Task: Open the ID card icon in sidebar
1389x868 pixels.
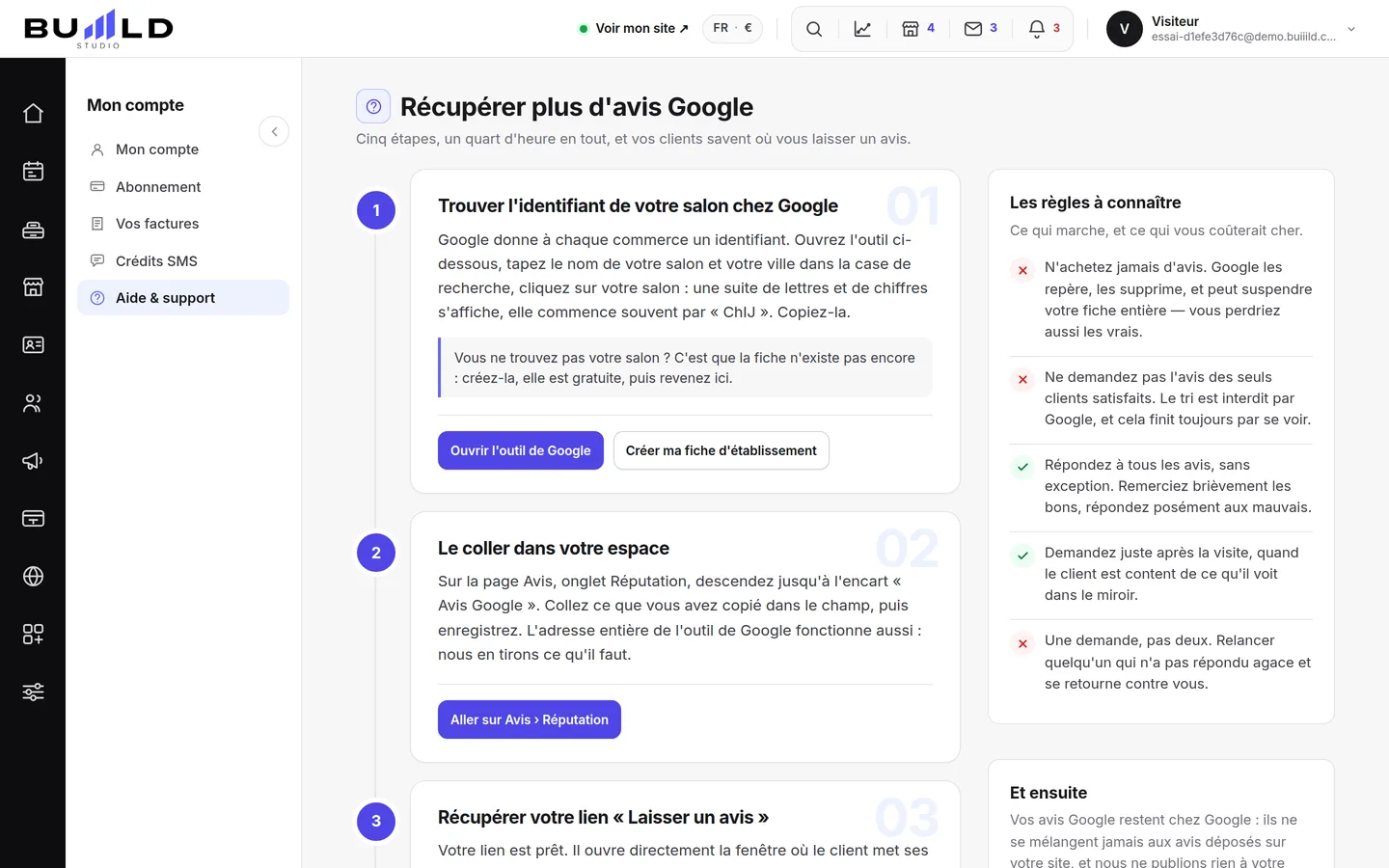Action: coord(33,345)
